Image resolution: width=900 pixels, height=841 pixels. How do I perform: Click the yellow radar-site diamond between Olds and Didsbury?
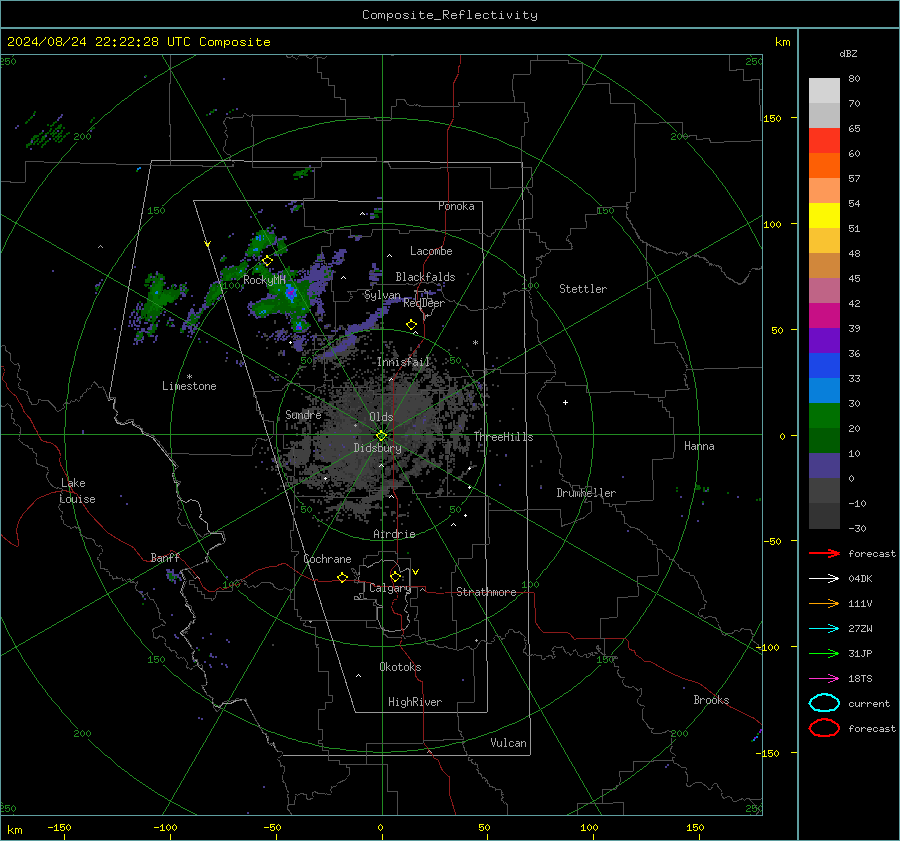(x=382, y=436)
